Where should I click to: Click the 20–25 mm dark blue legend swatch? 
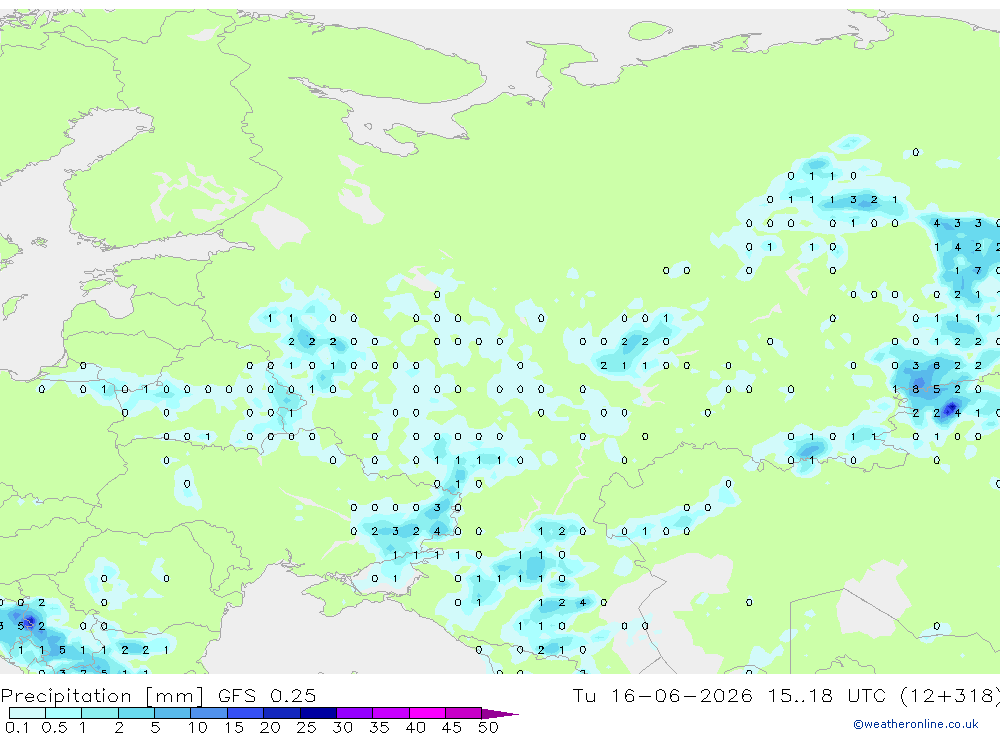tap(281, 713)
